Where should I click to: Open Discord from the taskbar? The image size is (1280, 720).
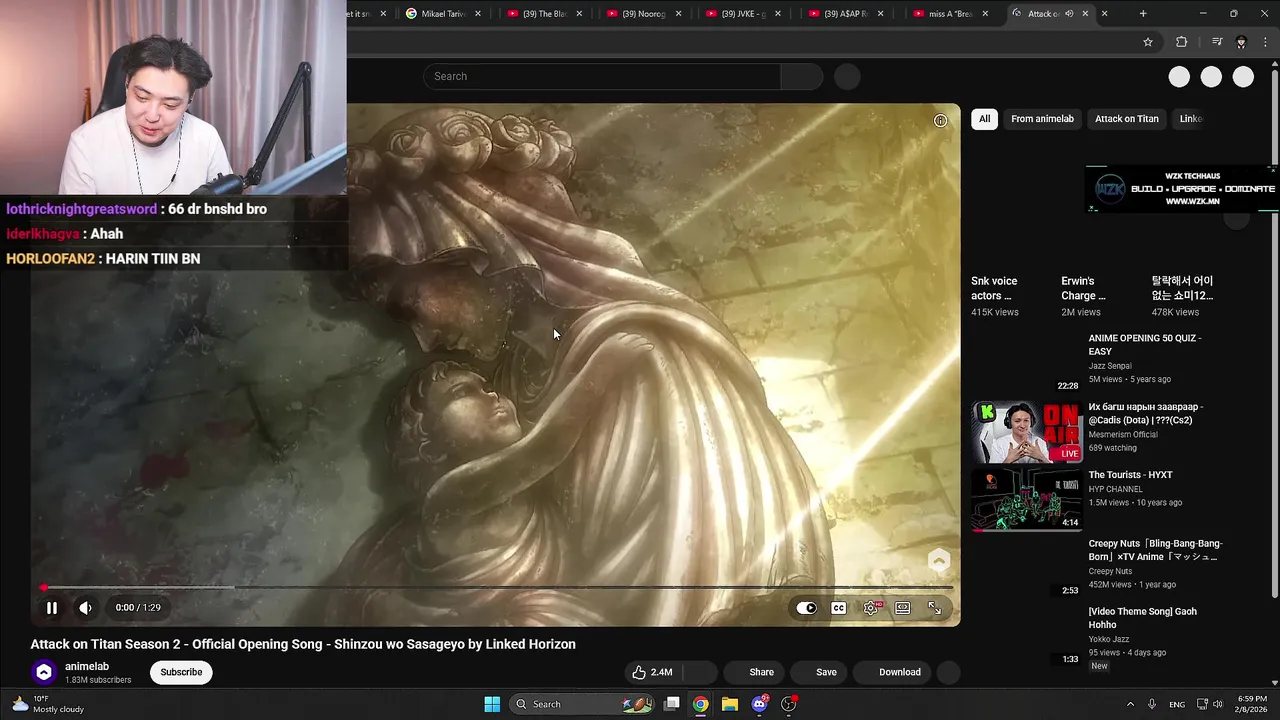[x=759, y=704]
